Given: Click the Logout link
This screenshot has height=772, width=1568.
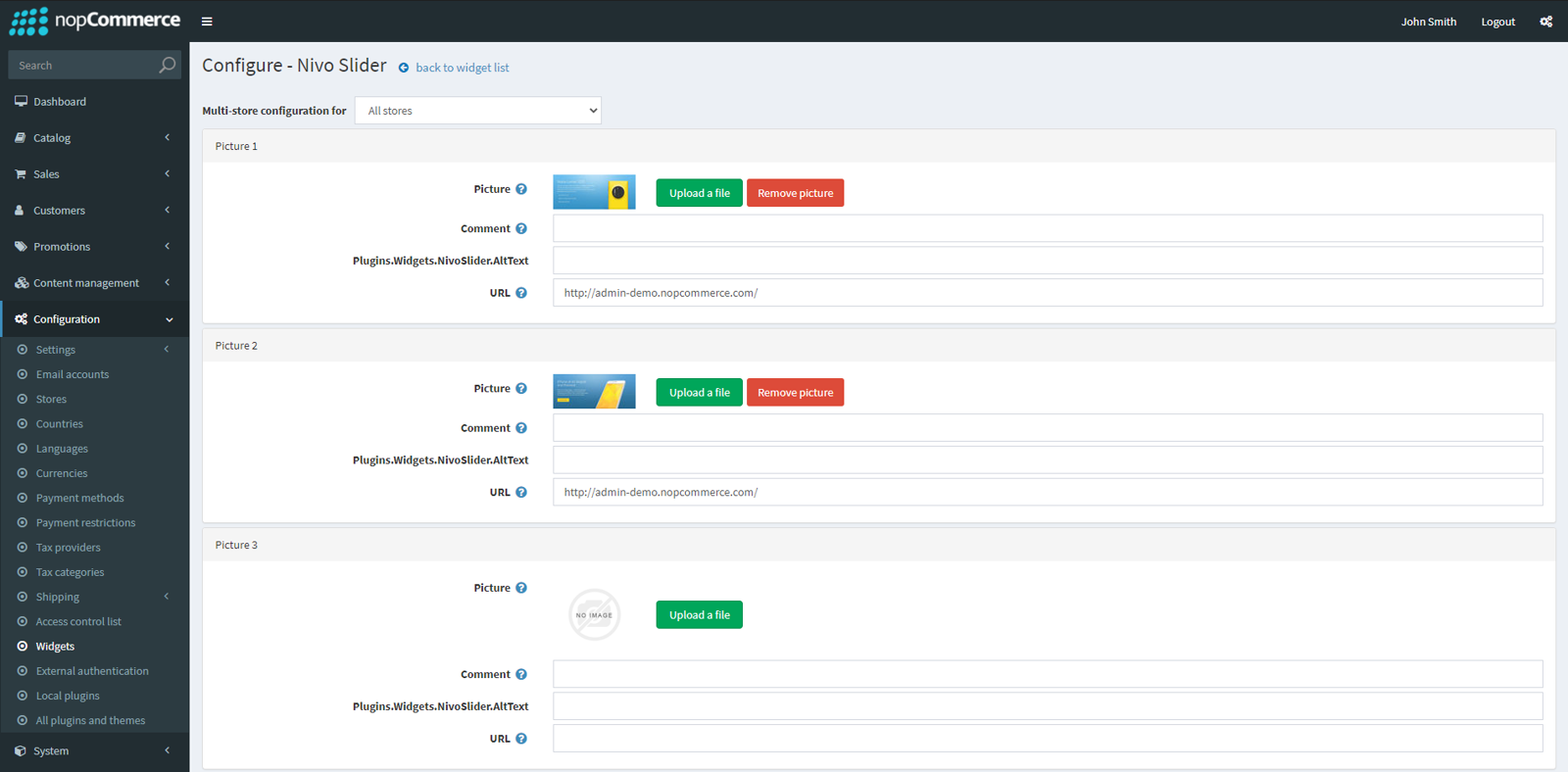Looking at the screenshot, I should 1497,22.
